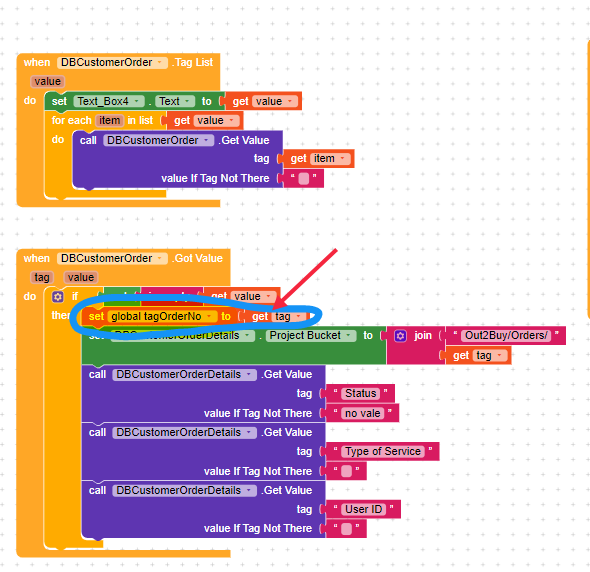This screenshot has width=590, height=572.
Task: Click the "no vale" text string field
Action: (363, 414)
